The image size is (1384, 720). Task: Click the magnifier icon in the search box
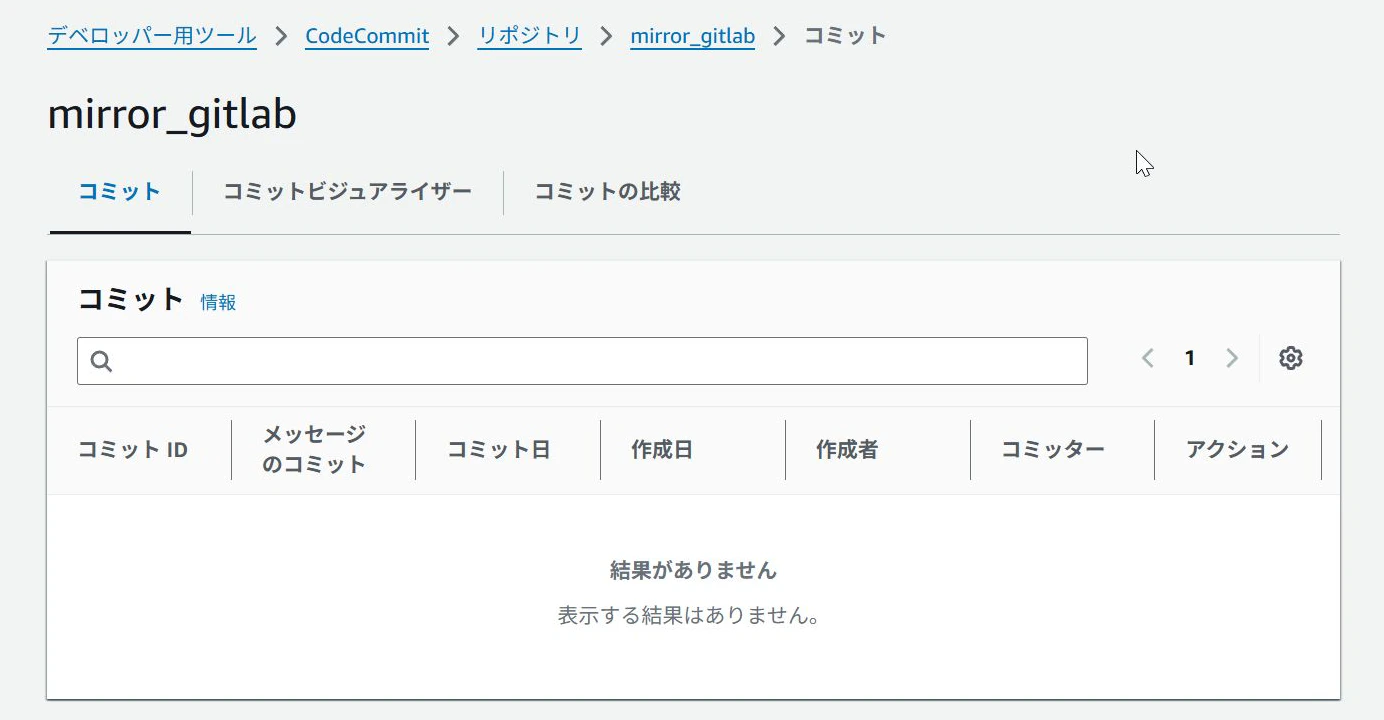click(x=101, y=361)
